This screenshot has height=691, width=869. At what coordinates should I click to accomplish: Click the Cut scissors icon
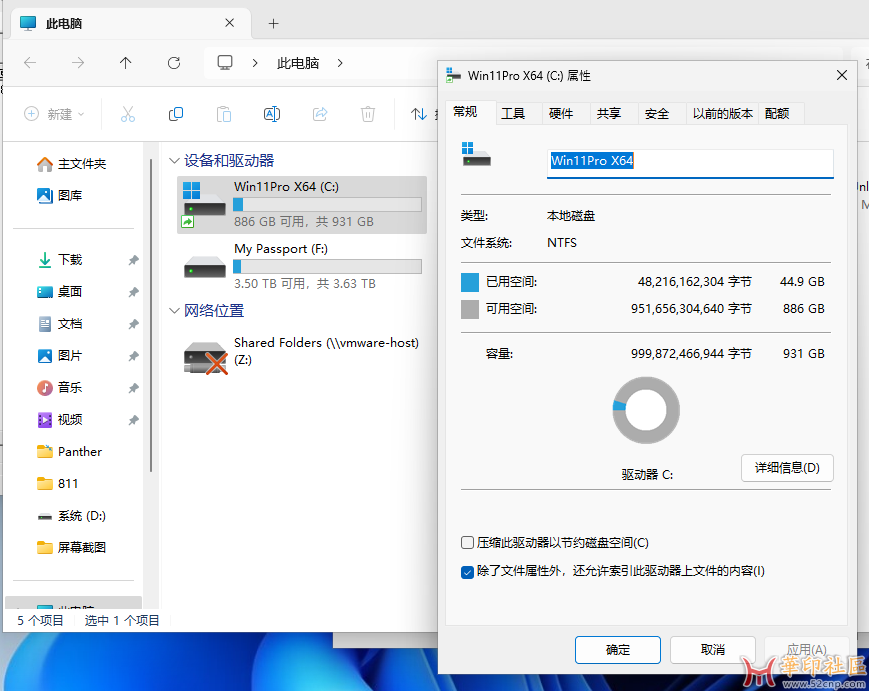(x=127, y=114)
